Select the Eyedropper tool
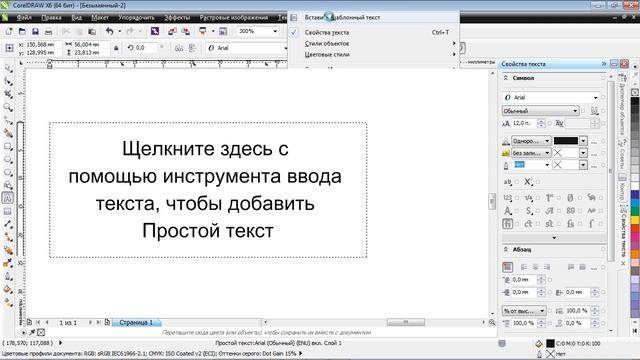The image size is (640, 360). [x=8, y=263]
